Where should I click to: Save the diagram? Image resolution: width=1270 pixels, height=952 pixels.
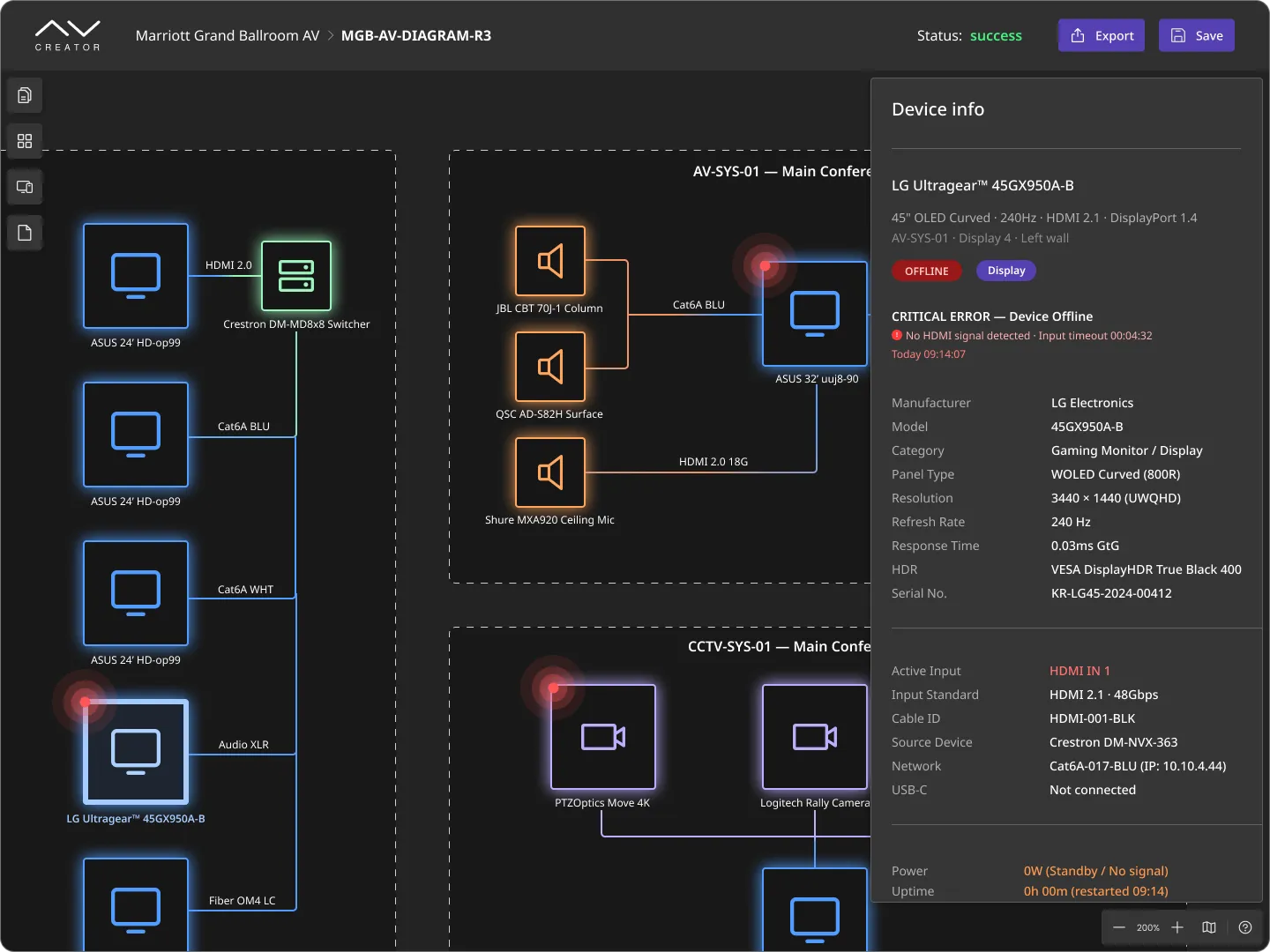pyautogui.click(x=1197, y=35)
